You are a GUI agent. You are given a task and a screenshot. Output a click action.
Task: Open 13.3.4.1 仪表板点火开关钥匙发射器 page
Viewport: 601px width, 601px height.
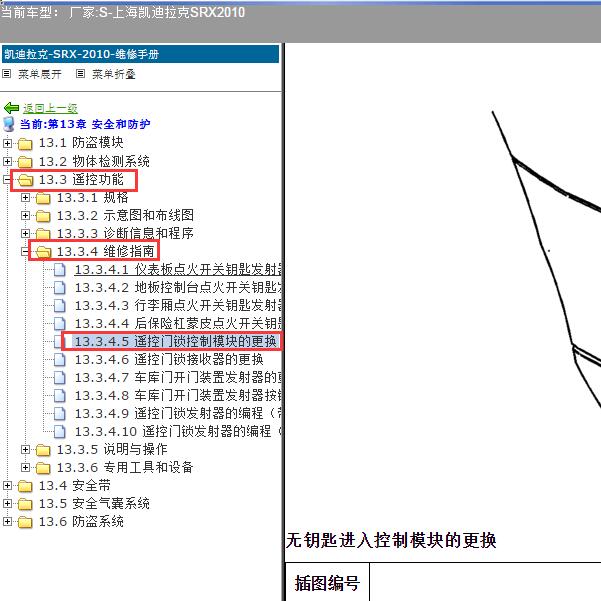pos(178,269)
